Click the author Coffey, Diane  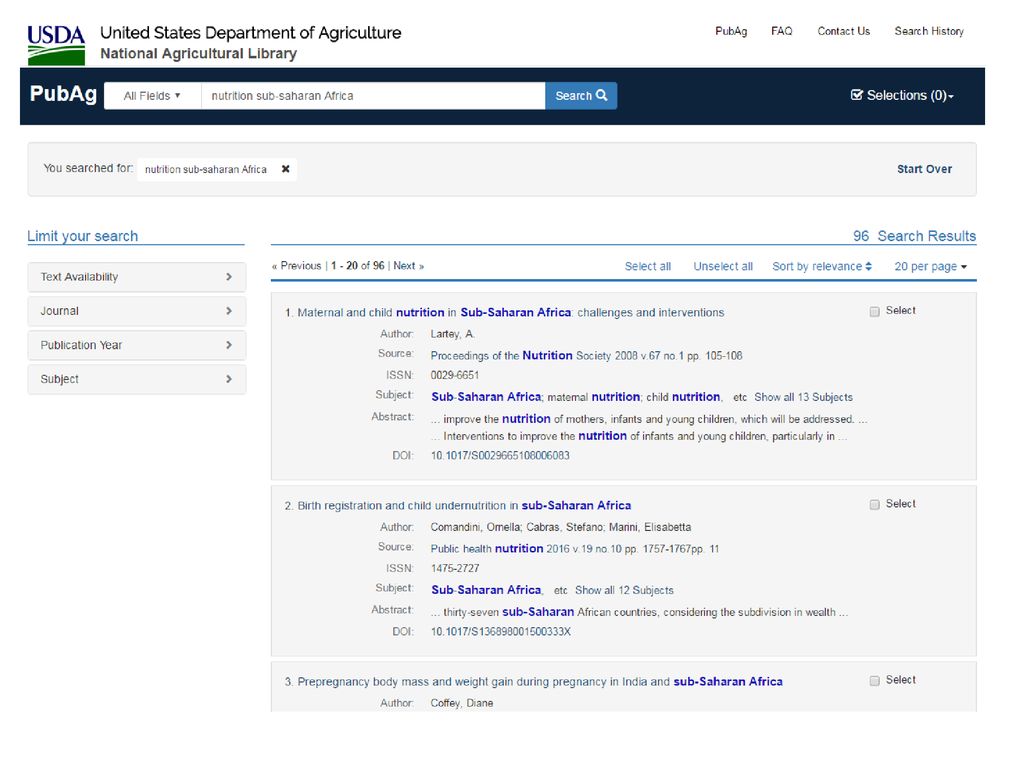(x=462, y=703)
